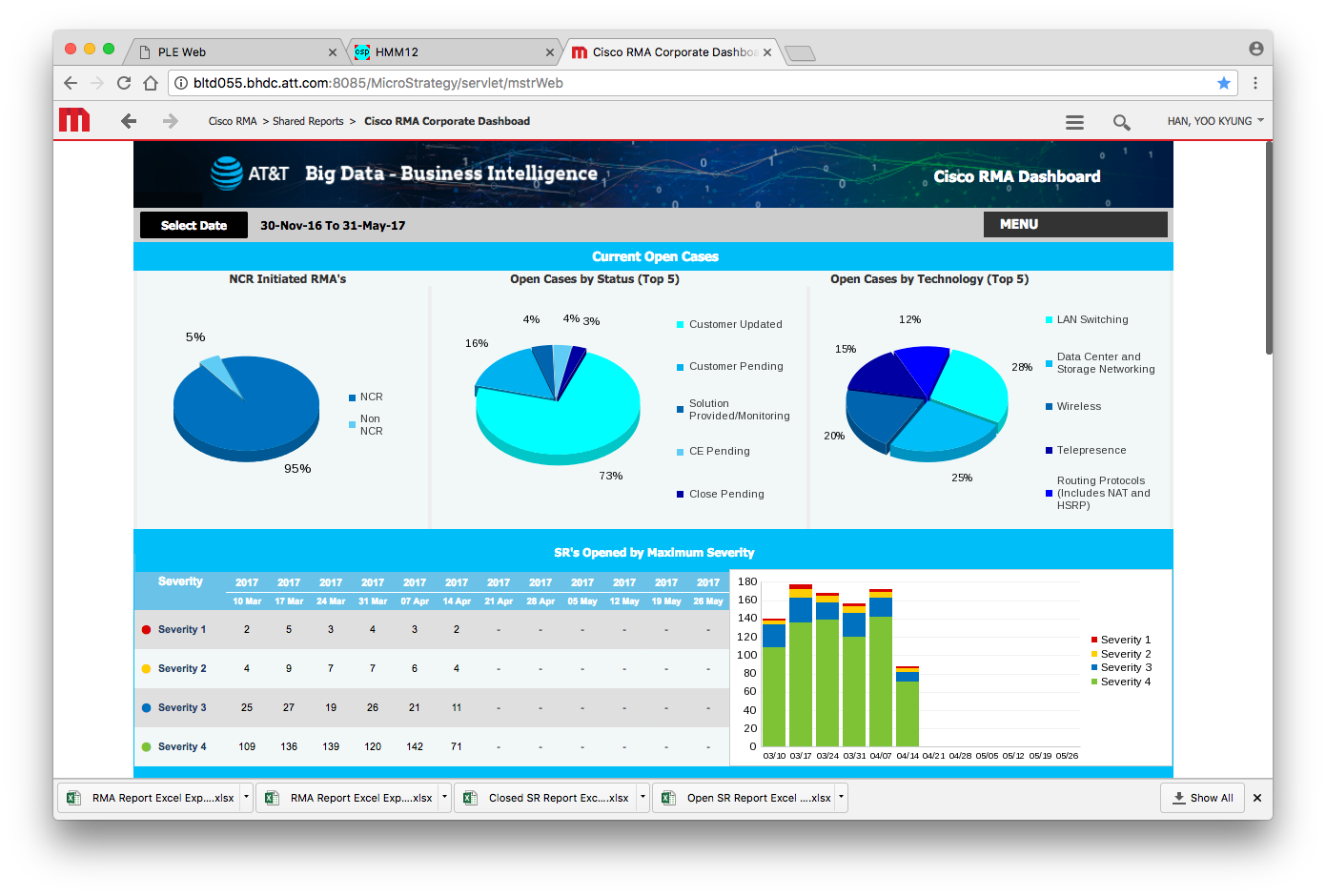Open dropdown arrow for Closed SR Report download
Image resolution: width=1326 pixels, height=896 pixels.
[x=643, y=797]
